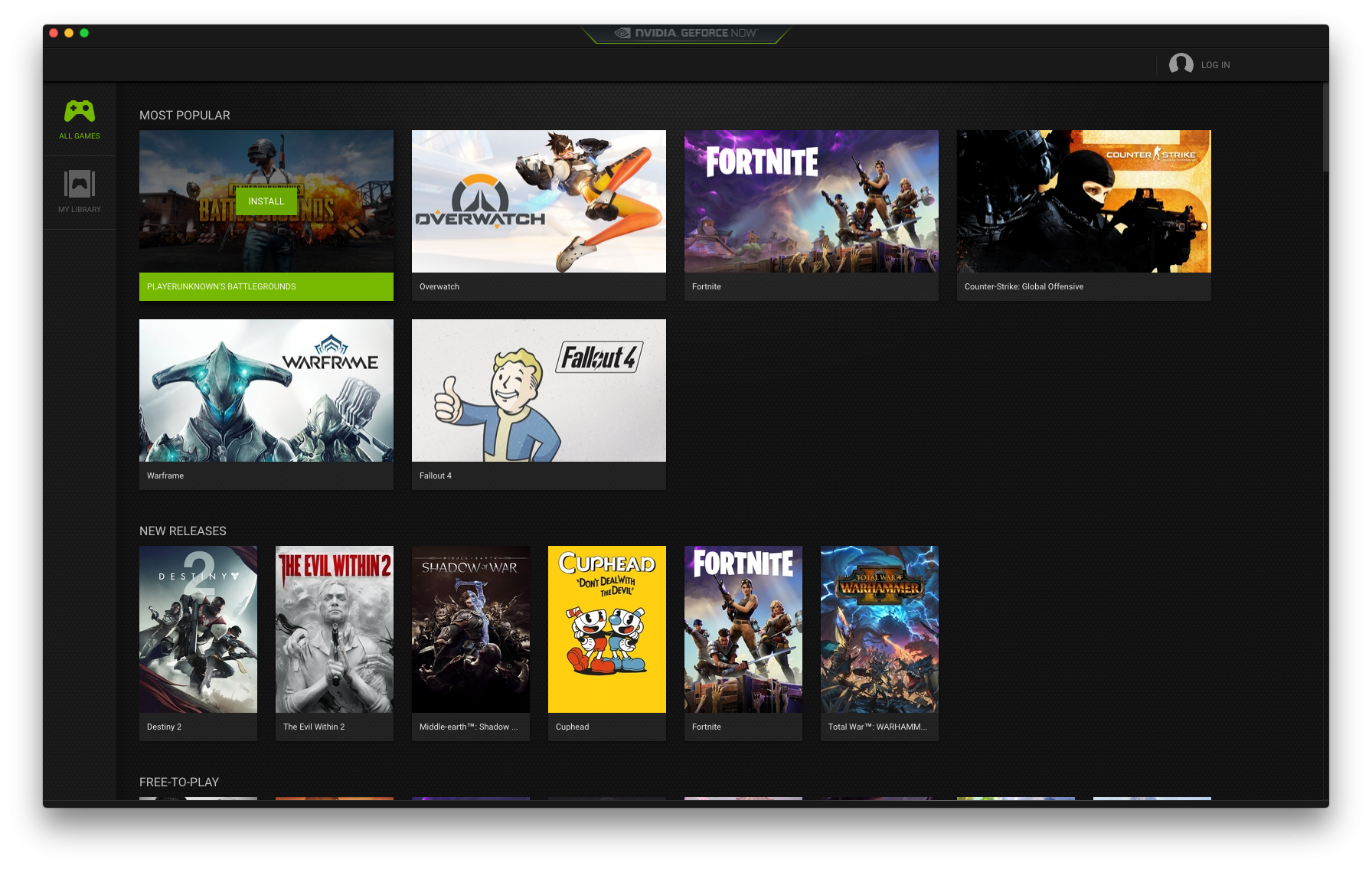Click the Total War: WARHAMM... title label
Screen dimensions: 1372x869
coord(877,727)
